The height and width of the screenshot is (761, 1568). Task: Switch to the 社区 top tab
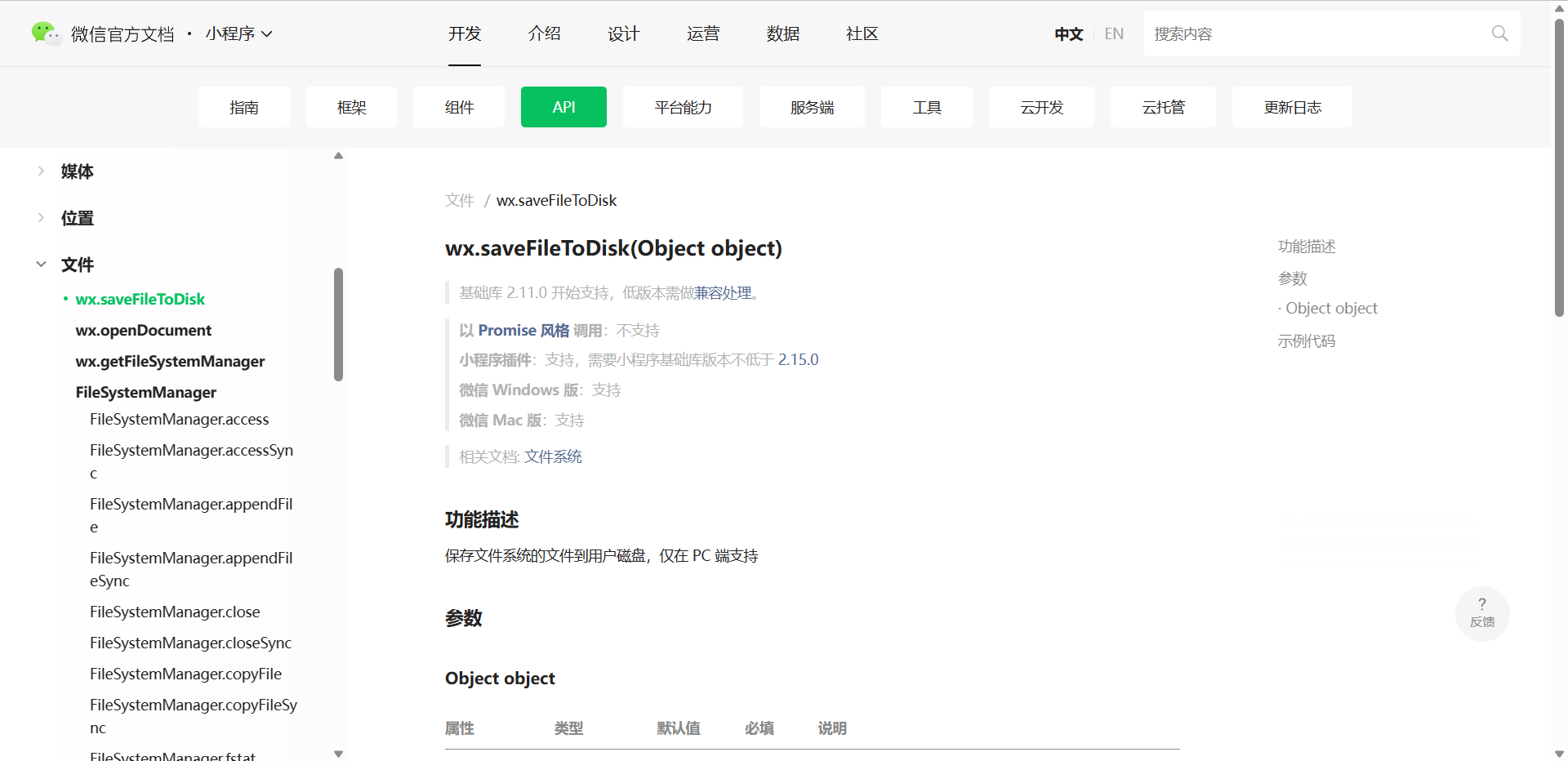[x=862, y=33]
